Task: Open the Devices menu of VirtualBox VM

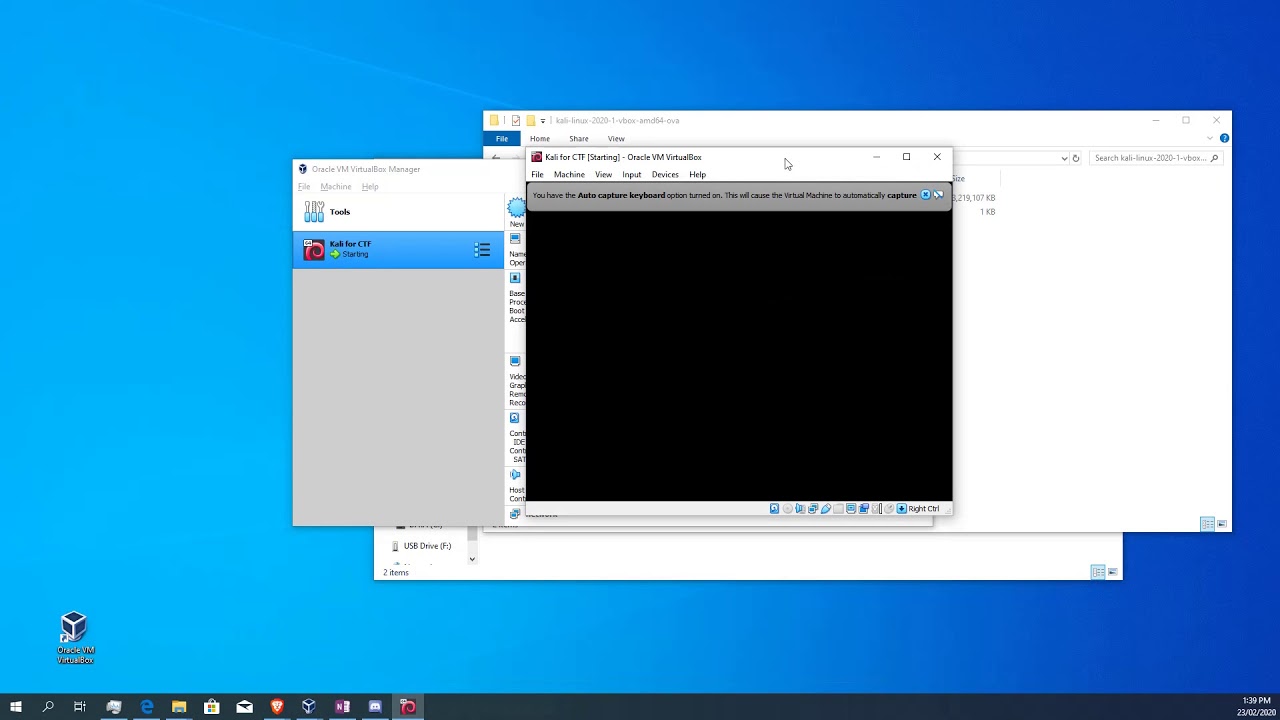Action: coord(664,174)
